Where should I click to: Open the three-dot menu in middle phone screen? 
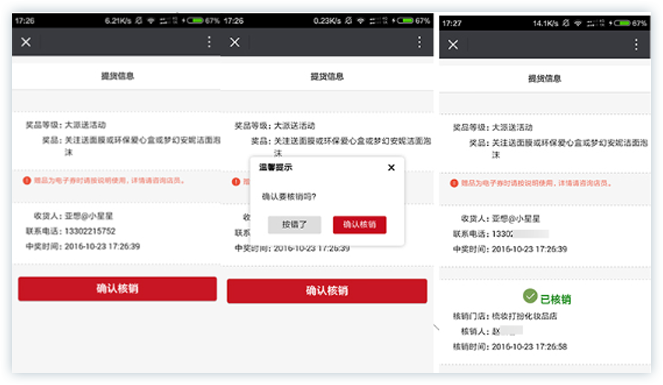(419, 41)
